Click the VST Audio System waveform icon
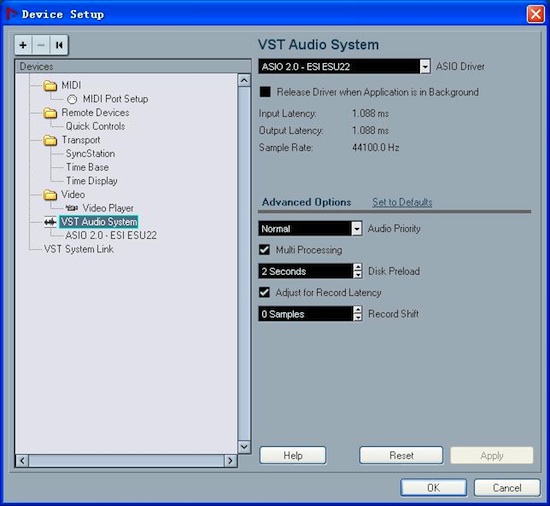Viewport: 550px width, 506px height. point(50,222)
